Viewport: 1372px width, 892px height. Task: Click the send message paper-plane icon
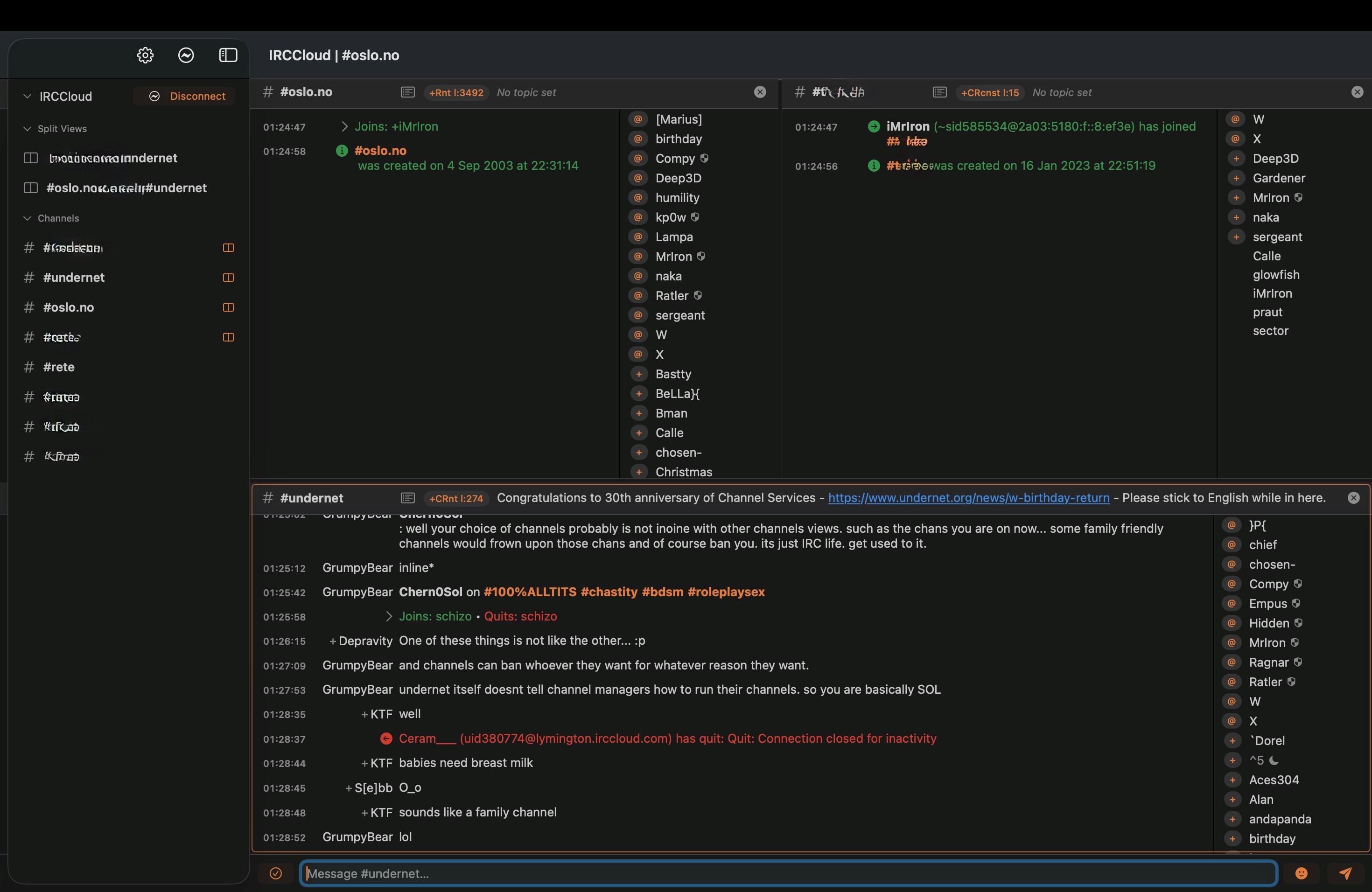(x=1345, y=873)
